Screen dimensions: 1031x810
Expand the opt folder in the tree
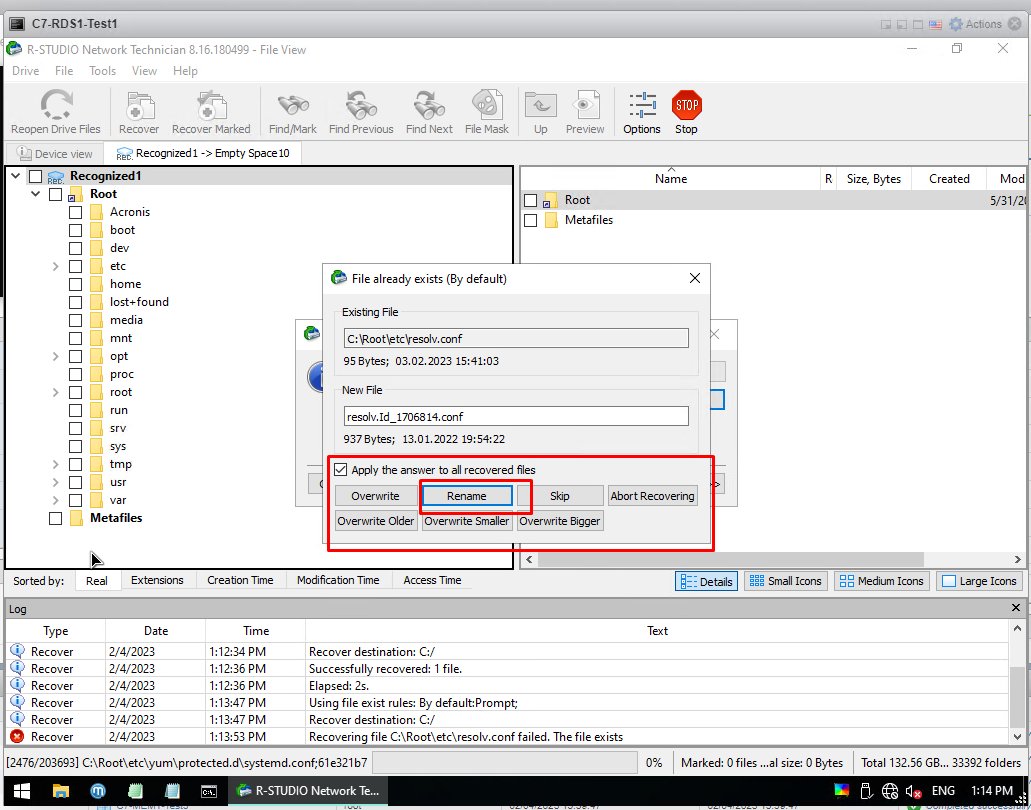[56, 356]
